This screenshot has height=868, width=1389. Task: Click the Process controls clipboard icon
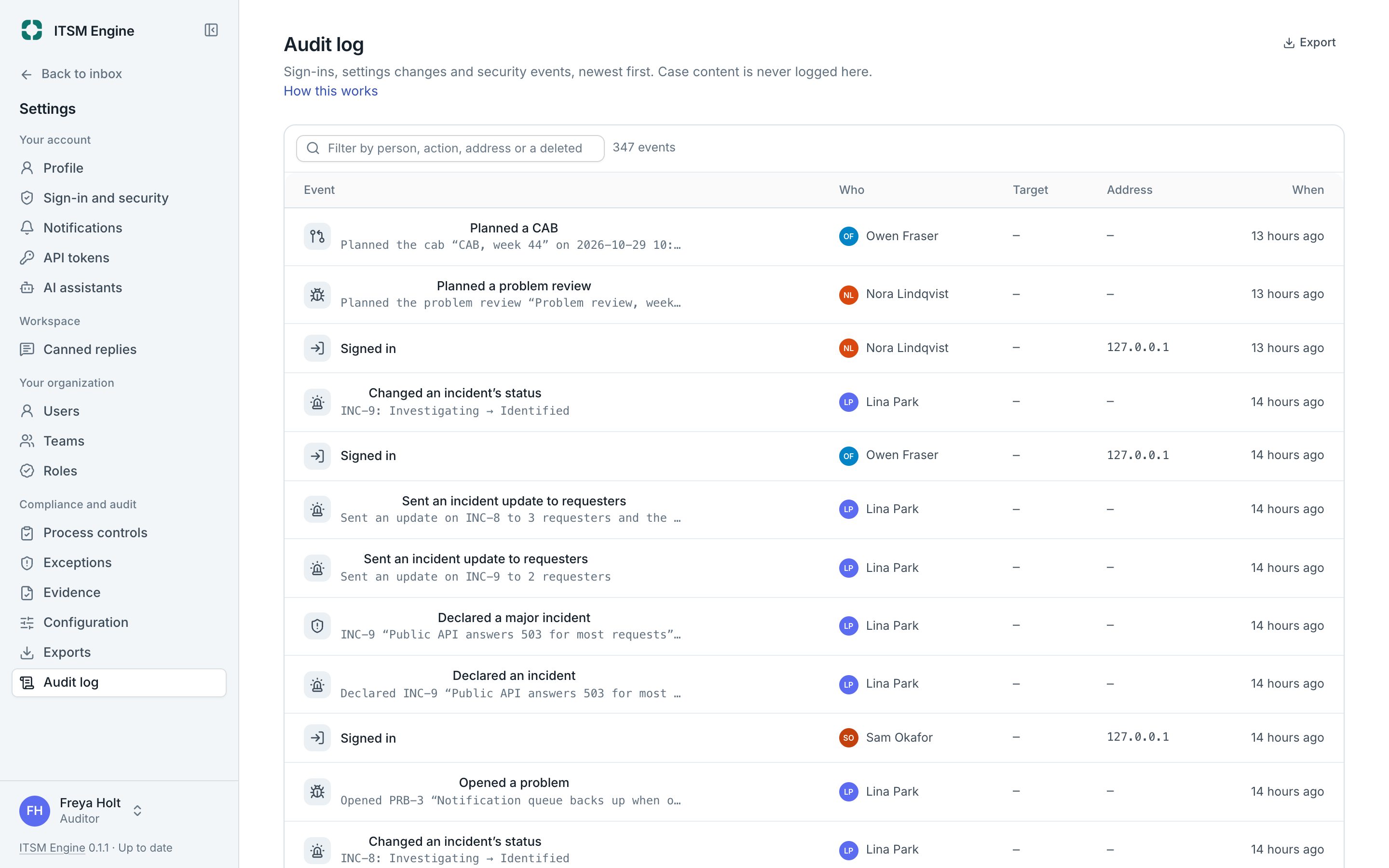[x=27, y=533]
